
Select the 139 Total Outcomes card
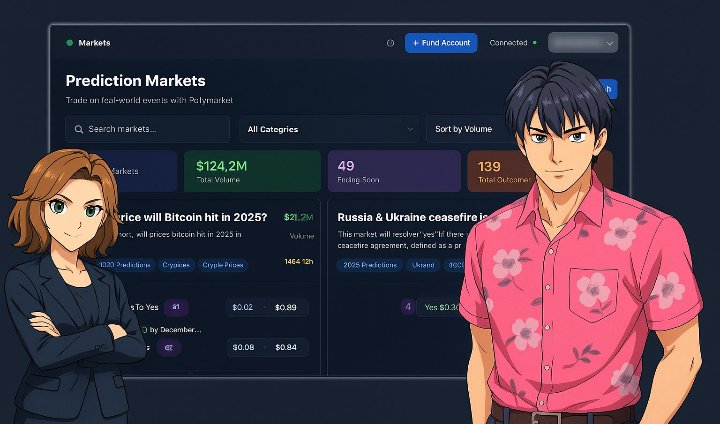point(501,171)
